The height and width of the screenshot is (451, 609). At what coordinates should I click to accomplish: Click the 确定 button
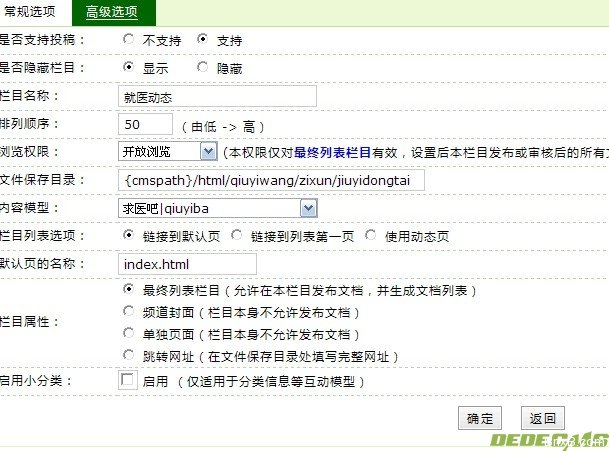click(x=480, y=418)
